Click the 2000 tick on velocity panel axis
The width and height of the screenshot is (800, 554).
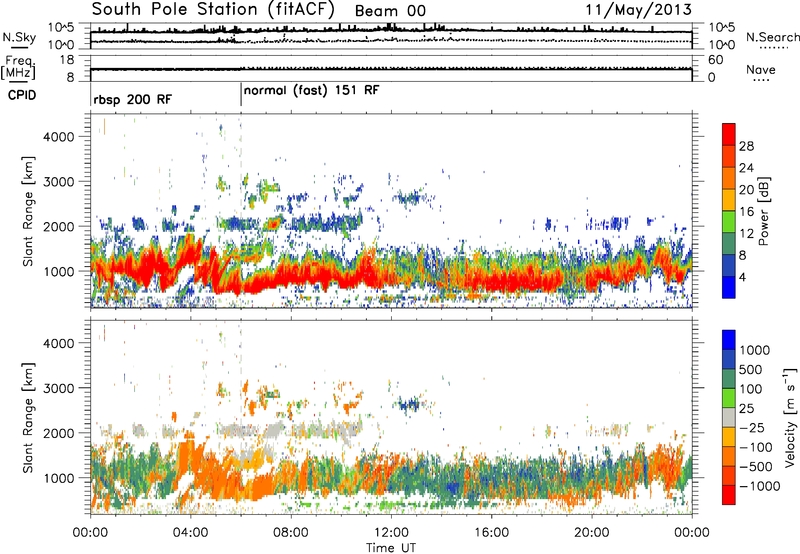[x=58, y=433]
